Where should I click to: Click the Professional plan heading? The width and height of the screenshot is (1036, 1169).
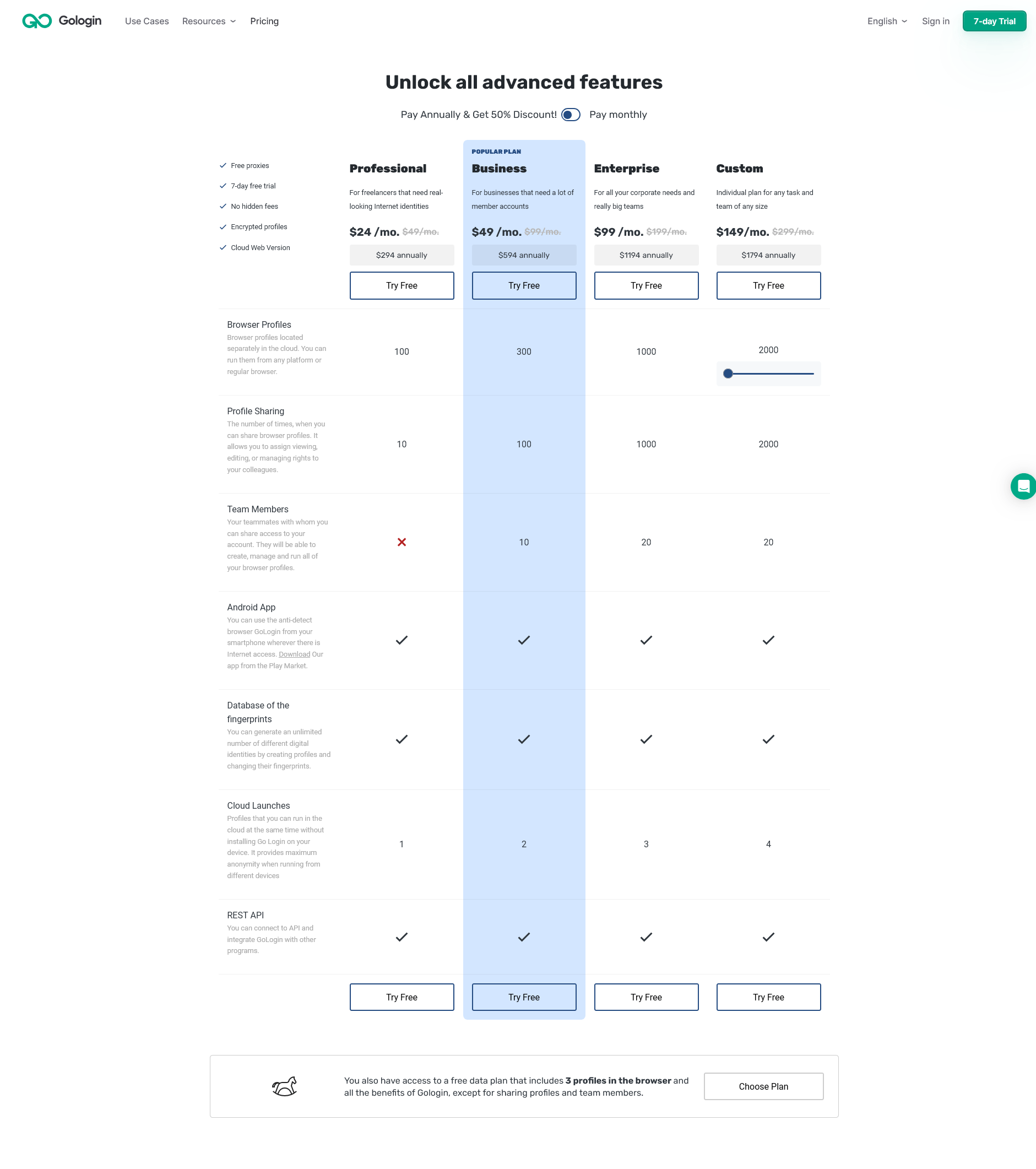tap(388, 169)
